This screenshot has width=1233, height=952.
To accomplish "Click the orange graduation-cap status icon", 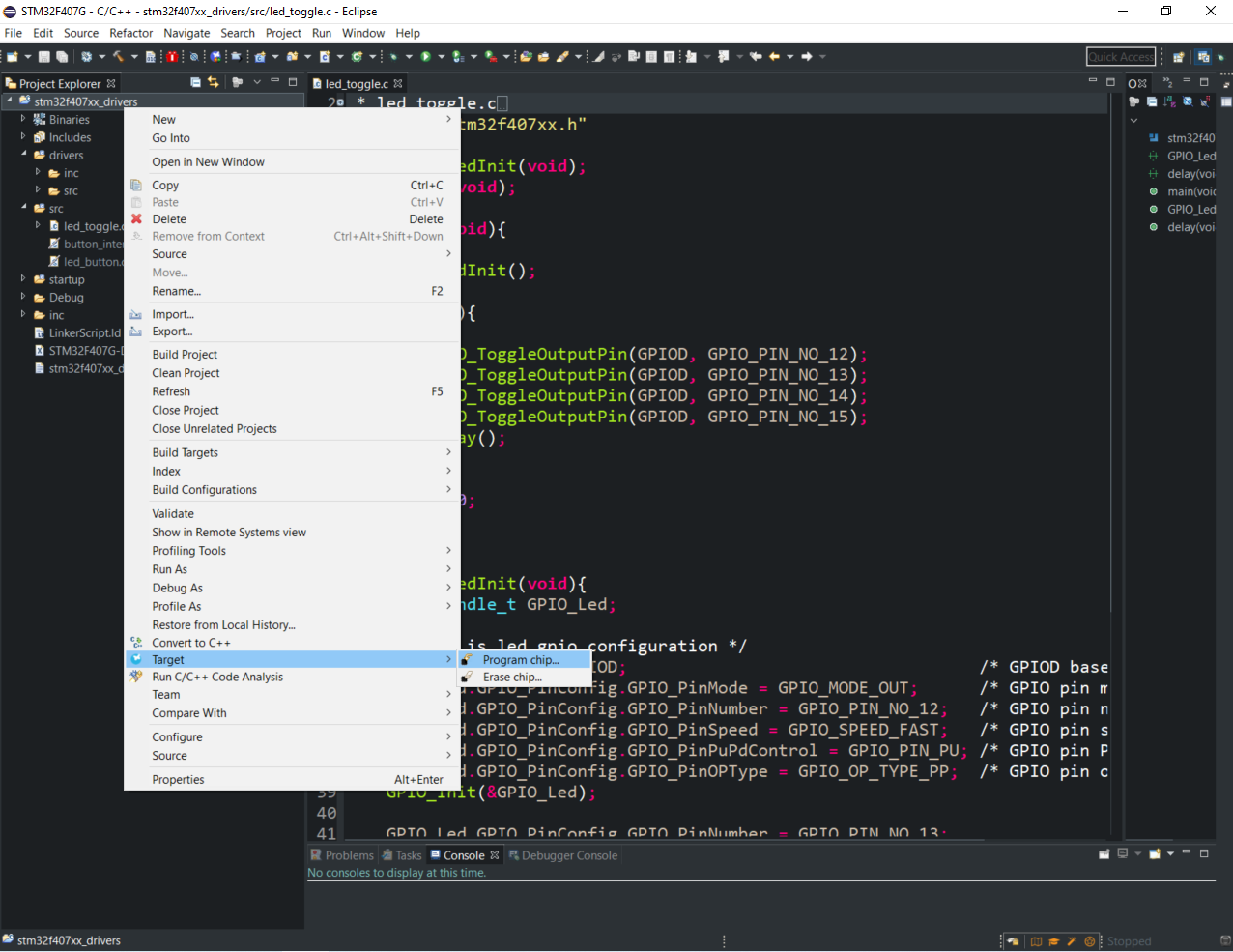I will click(x=1054, y=941).
